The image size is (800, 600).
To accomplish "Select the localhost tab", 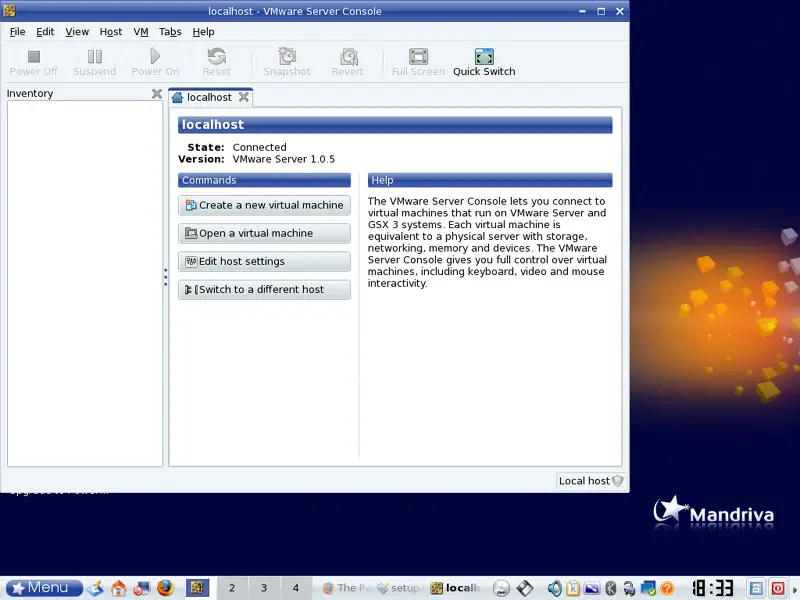I will 209,97.
